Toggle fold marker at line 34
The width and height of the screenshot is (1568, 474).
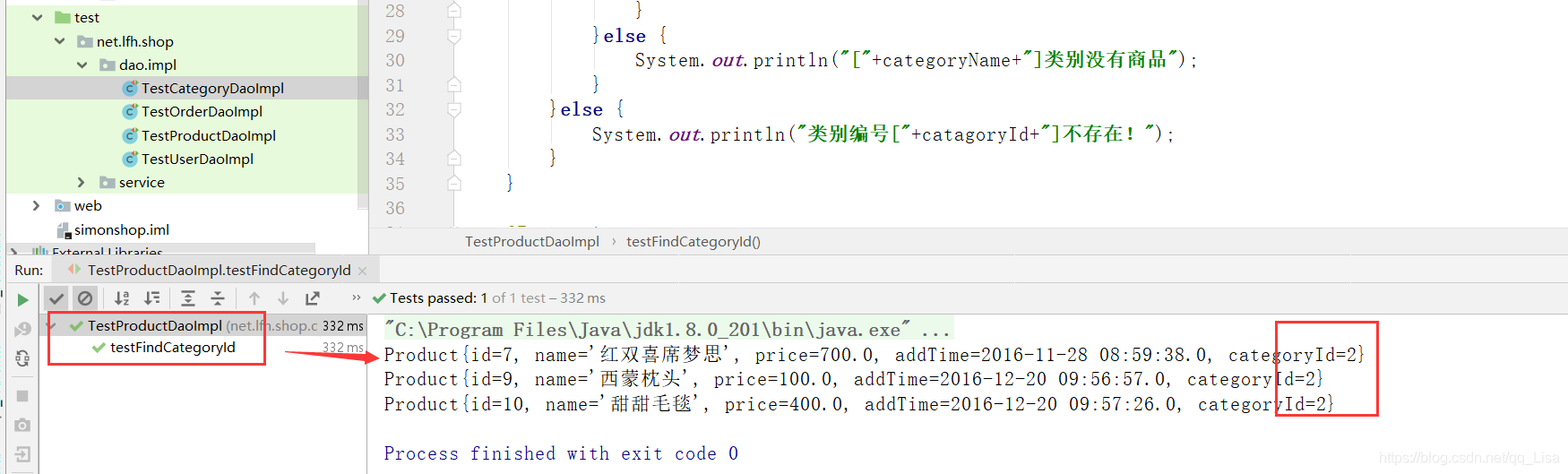[x=454, y=159]
